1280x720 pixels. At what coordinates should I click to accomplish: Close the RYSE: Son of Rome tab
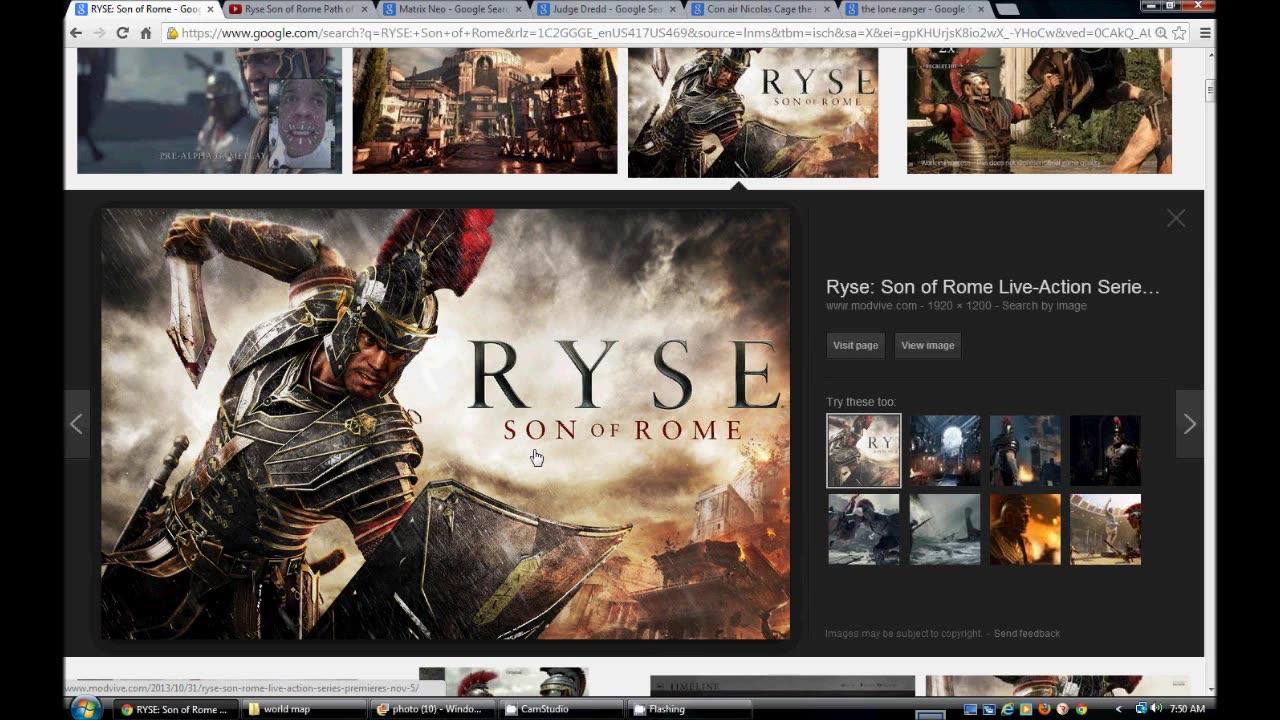click(x=210, y=9)
